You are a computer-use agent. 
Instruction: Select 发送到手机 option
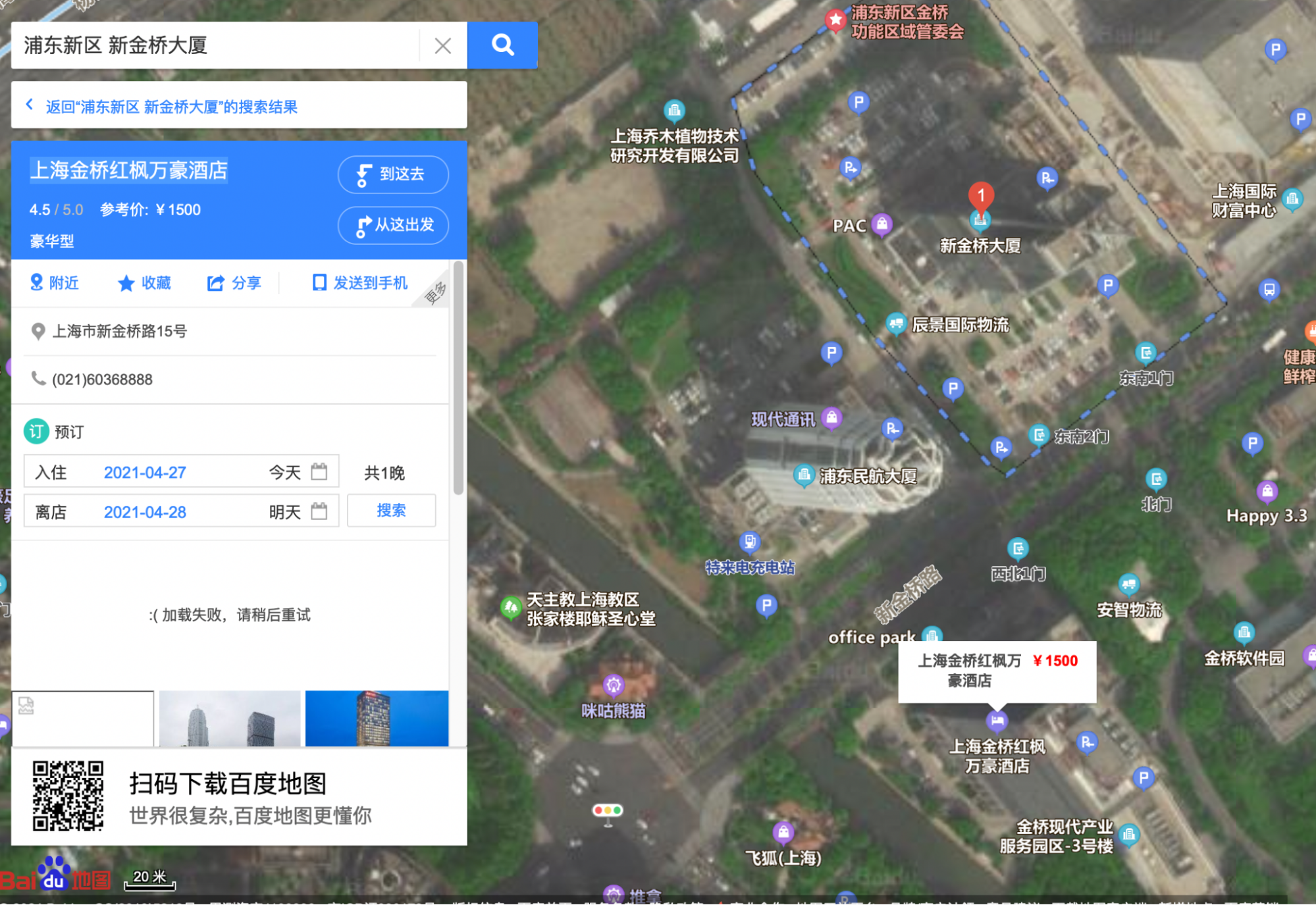pos(359,283)
